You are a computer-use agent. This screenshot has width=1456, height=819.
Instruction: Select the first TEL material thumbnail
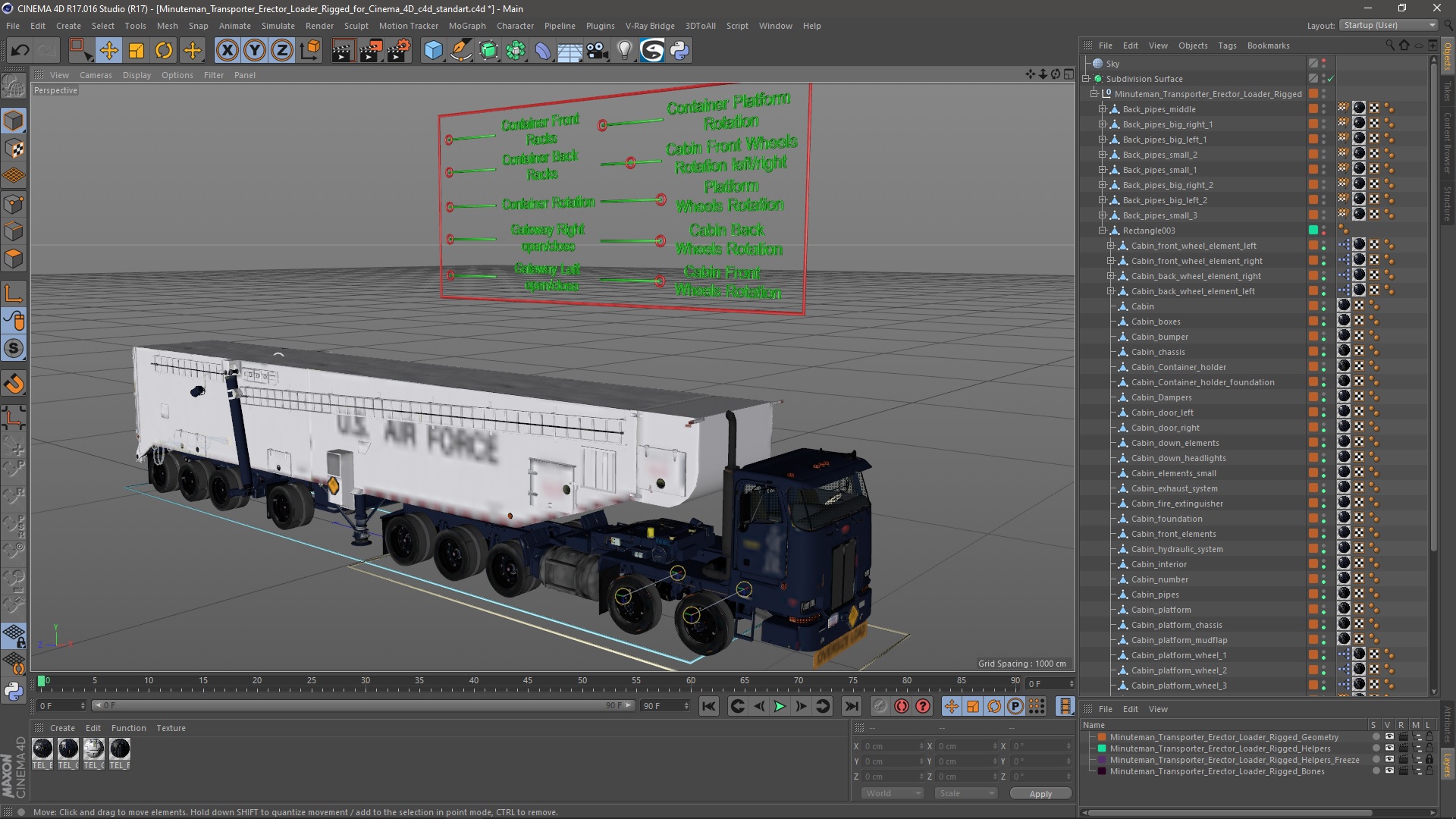(42, 749)
